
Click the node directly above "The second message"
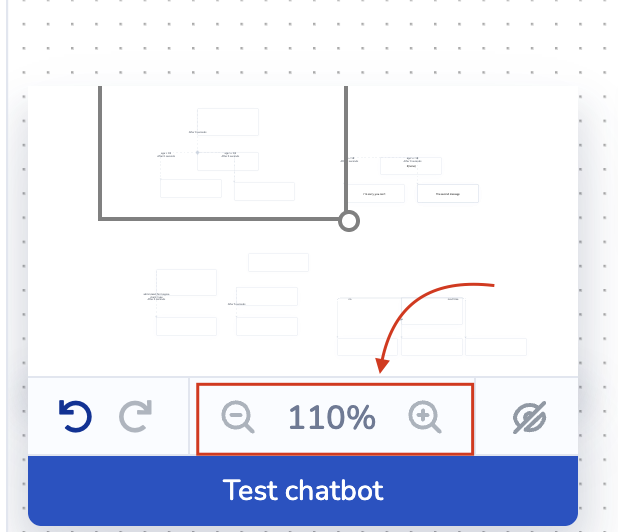(412, 164)
